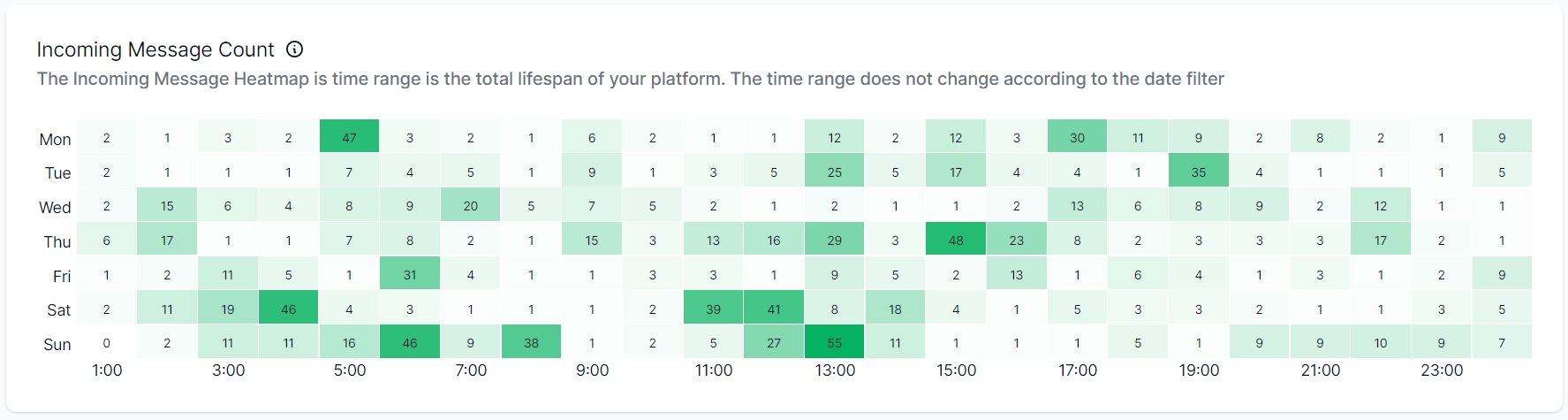Pick the Sunday cell with value 38

tap(531, 342)
